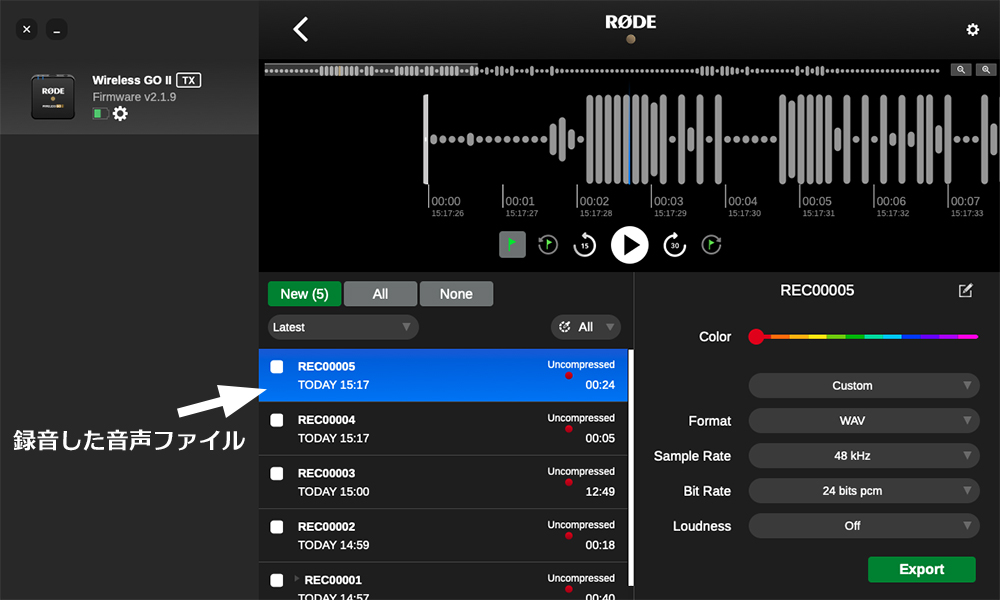Click the waveform overview strip at top

[x=601, y=71]
